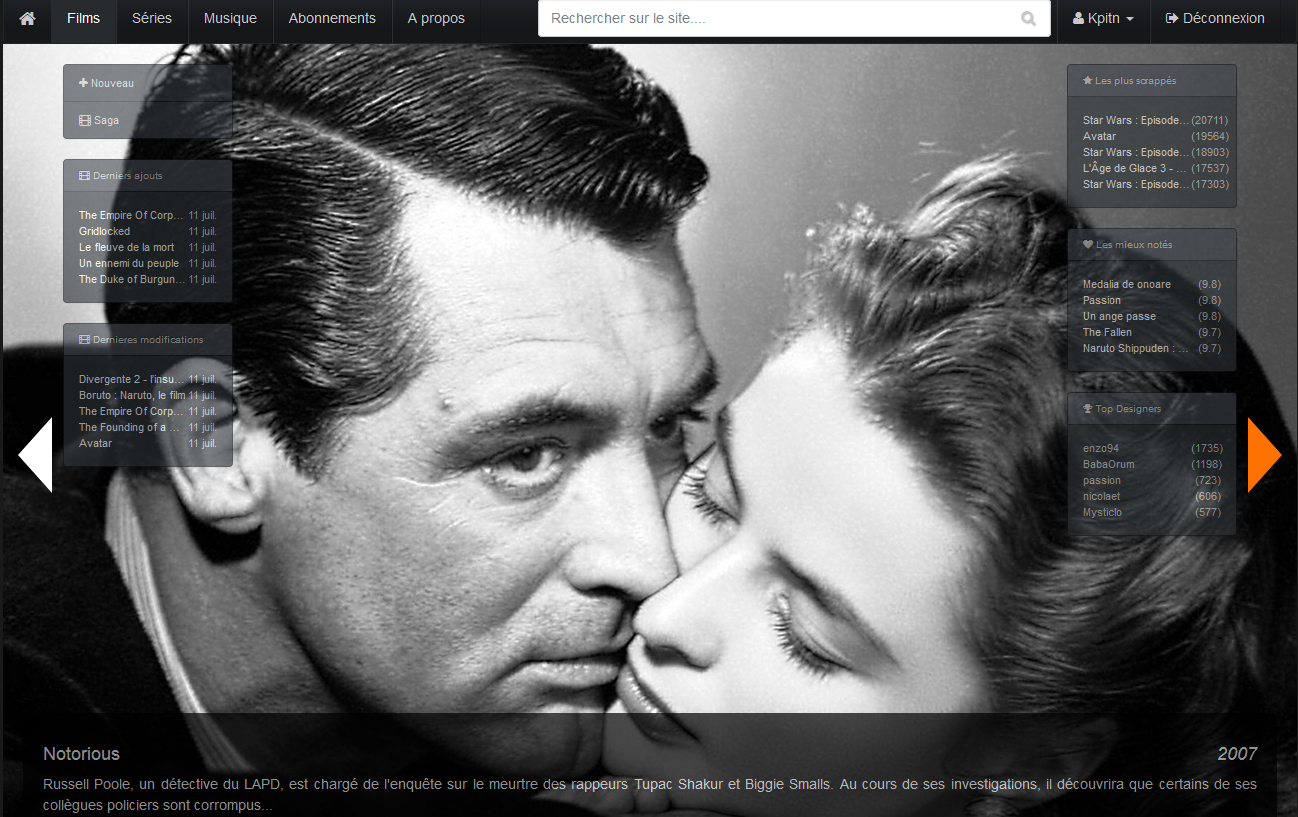Open Passion rated 9.8

1102,300
